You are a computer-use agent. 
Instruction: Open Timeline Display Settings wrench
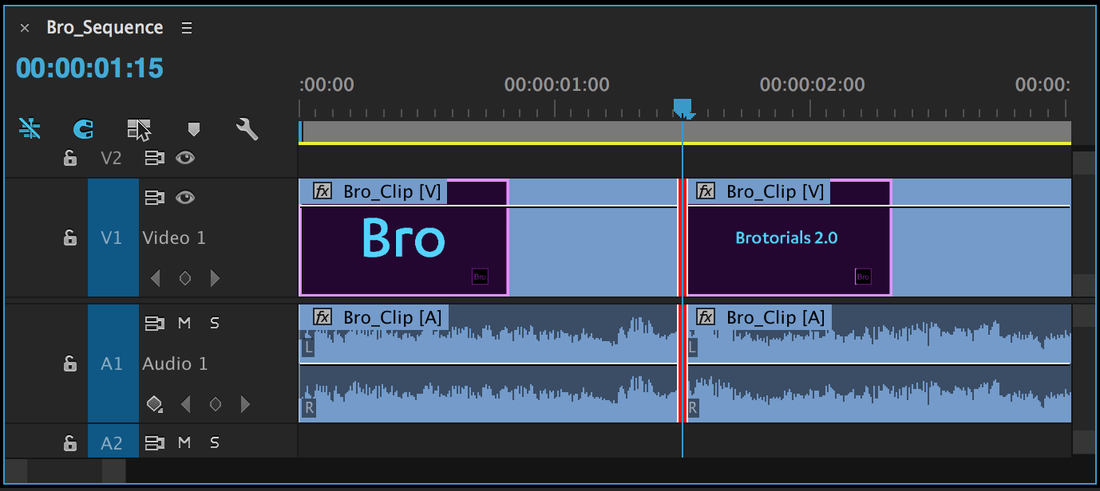click(x=247, y=129)
